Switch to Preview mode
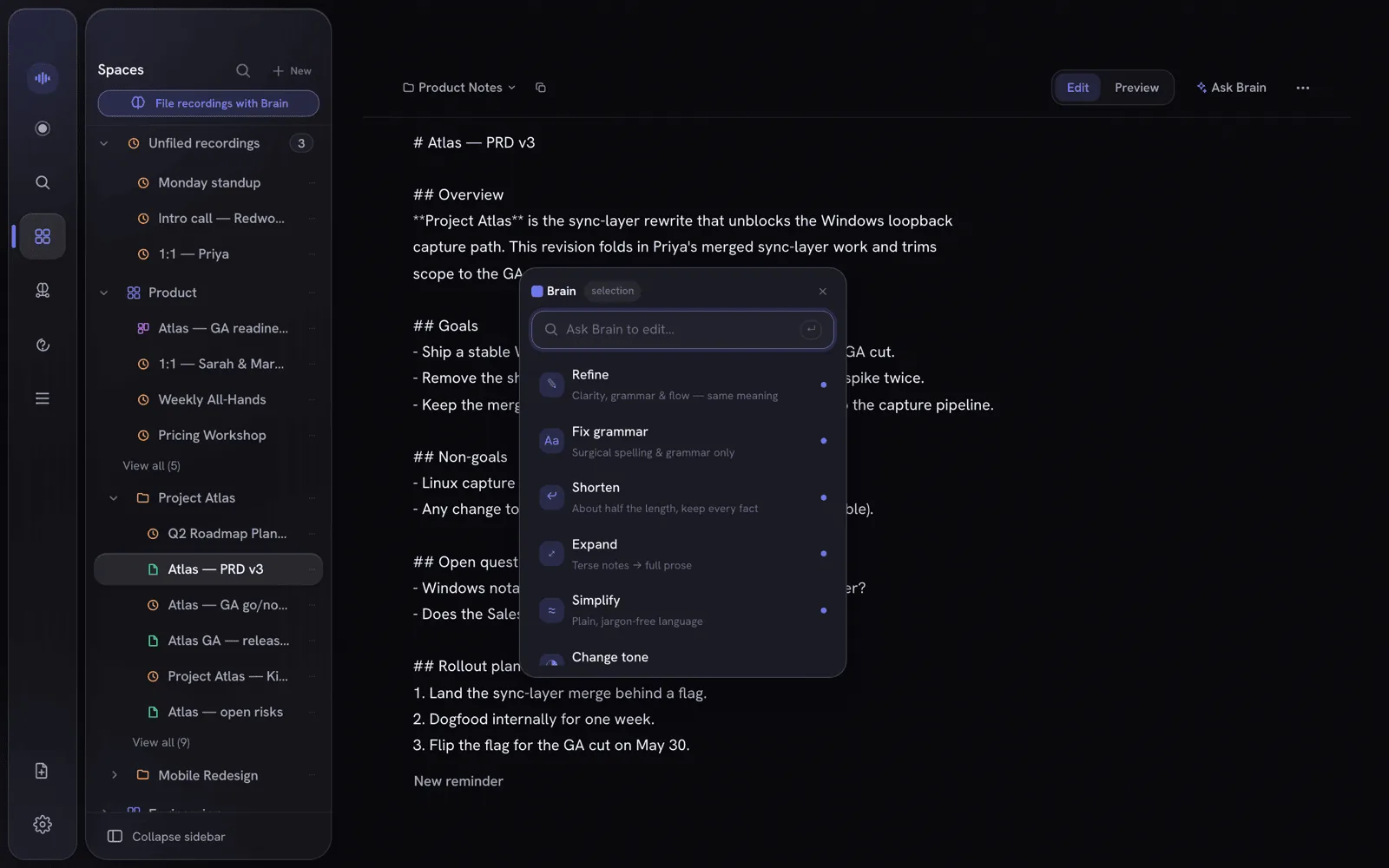Screen dimensions: 1389x868 [x=1136, y=88]
